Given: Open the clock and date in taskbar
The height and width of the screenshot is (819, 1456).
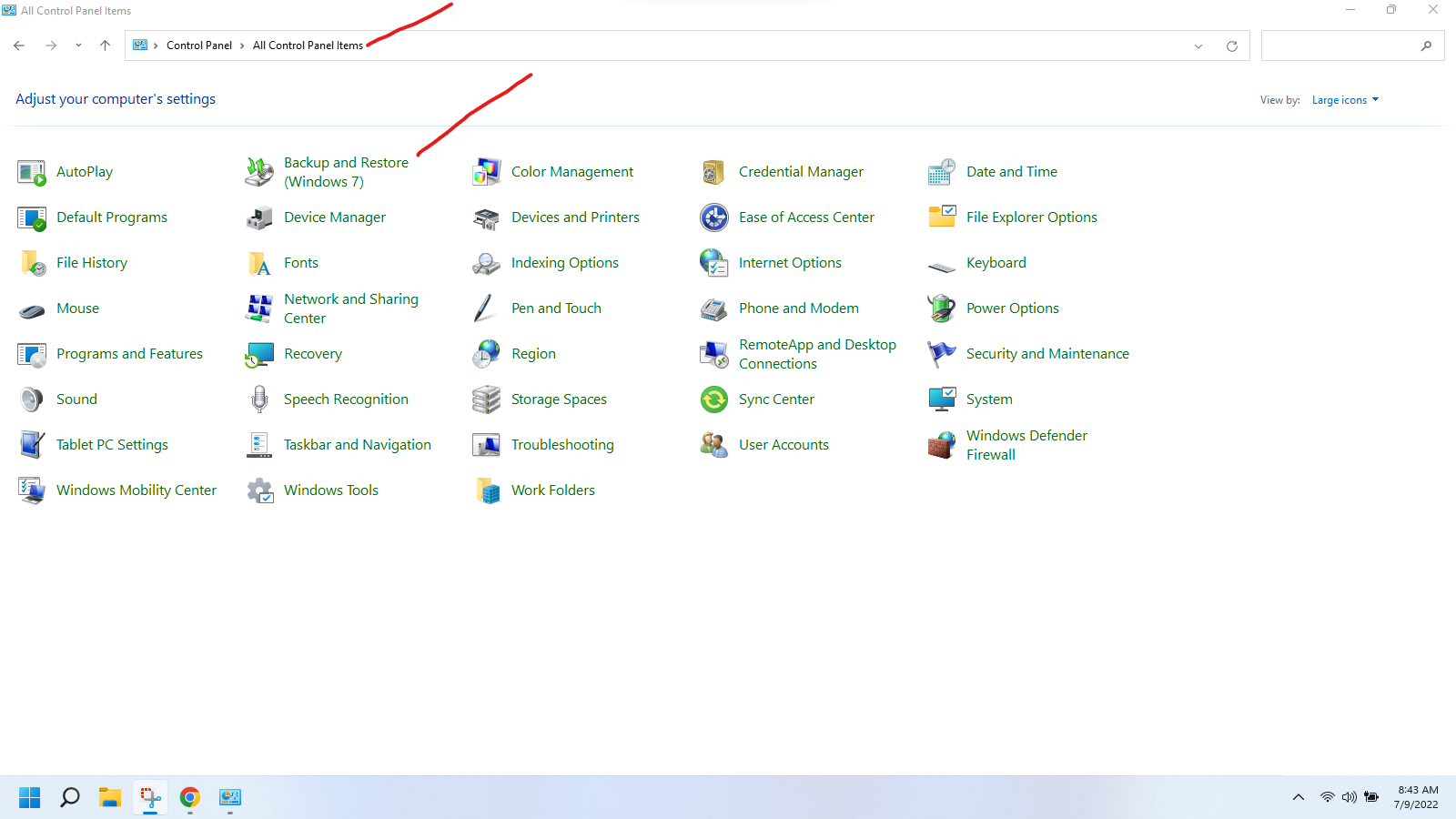Looking at the screenshot, I should point(1417,797).
